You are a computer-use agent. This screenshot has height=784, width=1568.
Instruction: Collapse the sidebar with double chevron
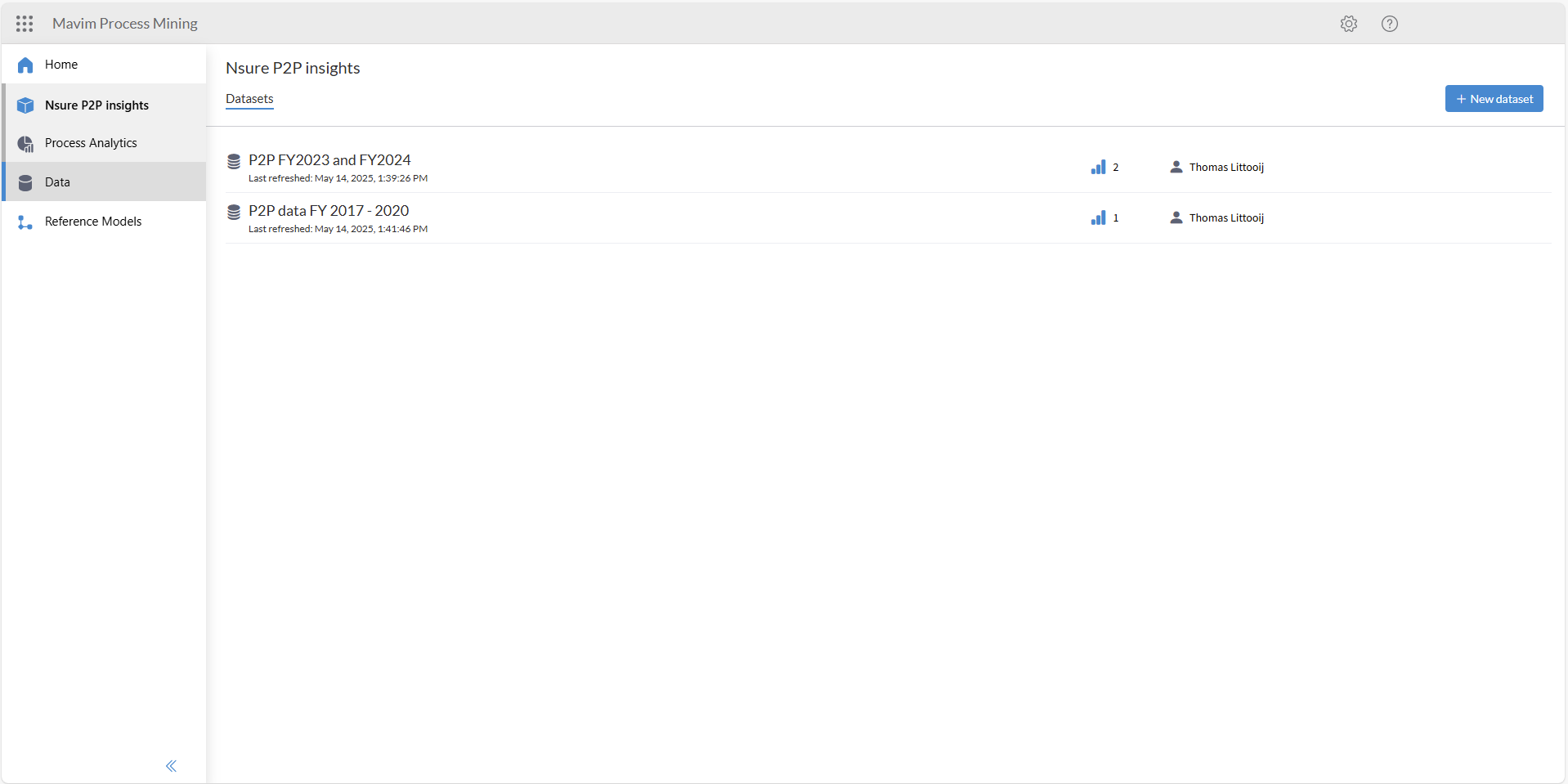[171, 766]
